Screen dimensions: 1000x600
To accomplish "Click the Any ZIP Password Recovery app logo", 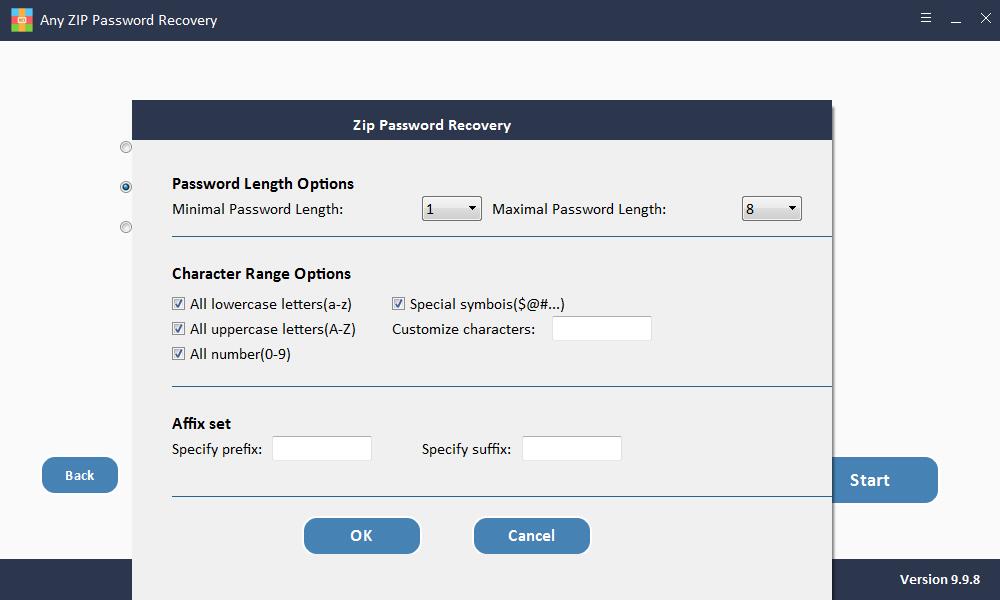I will [x=22, y=20].
